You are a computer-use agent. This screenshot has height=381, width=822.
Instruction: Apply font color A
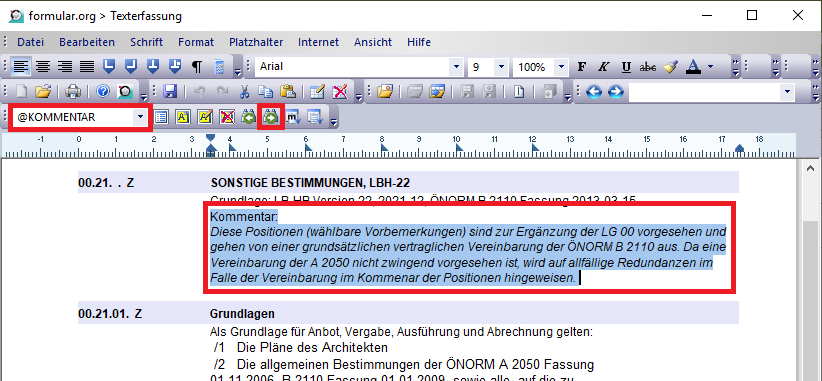click(x=694, y=67)
